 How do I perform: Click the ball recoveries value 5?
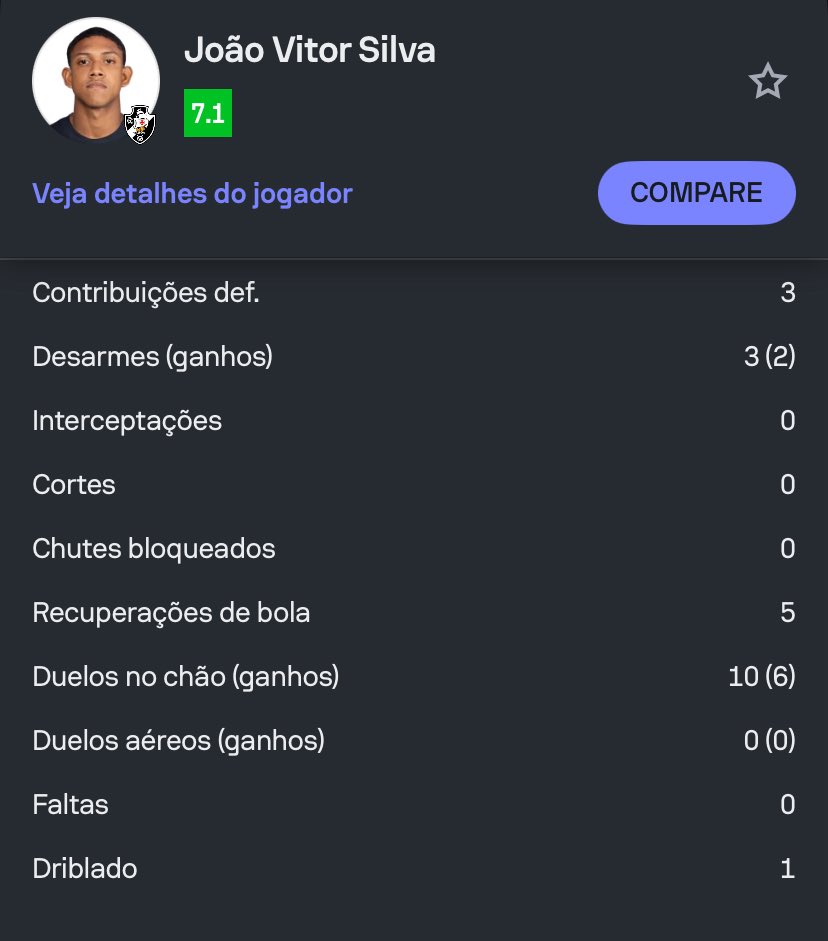pyautogui.click(x=788, y=613)
